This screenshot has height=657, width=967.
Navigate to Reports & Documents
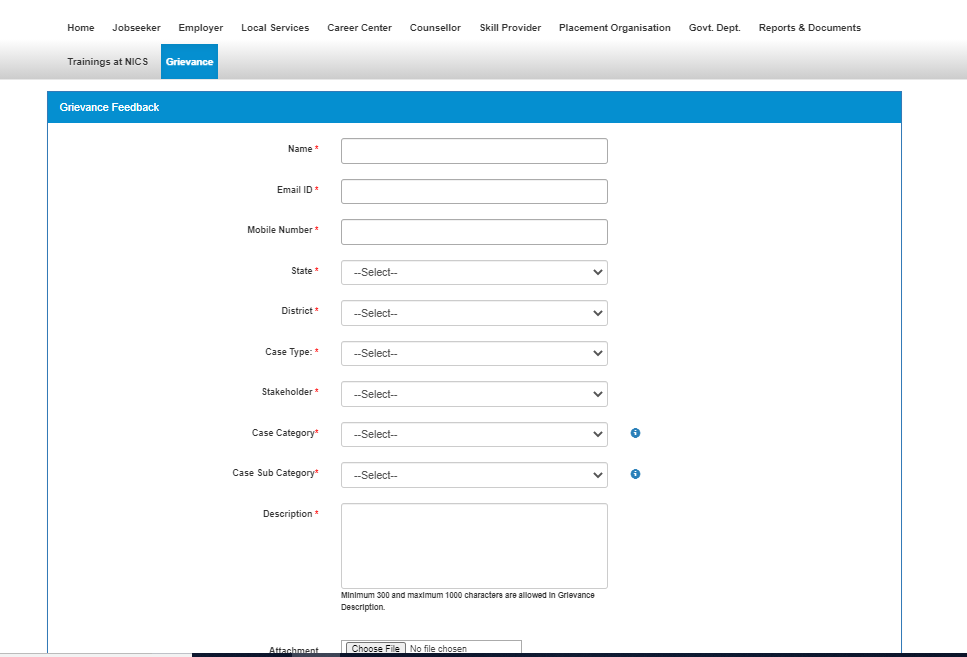pyautogui.click(x=809, y=28)
